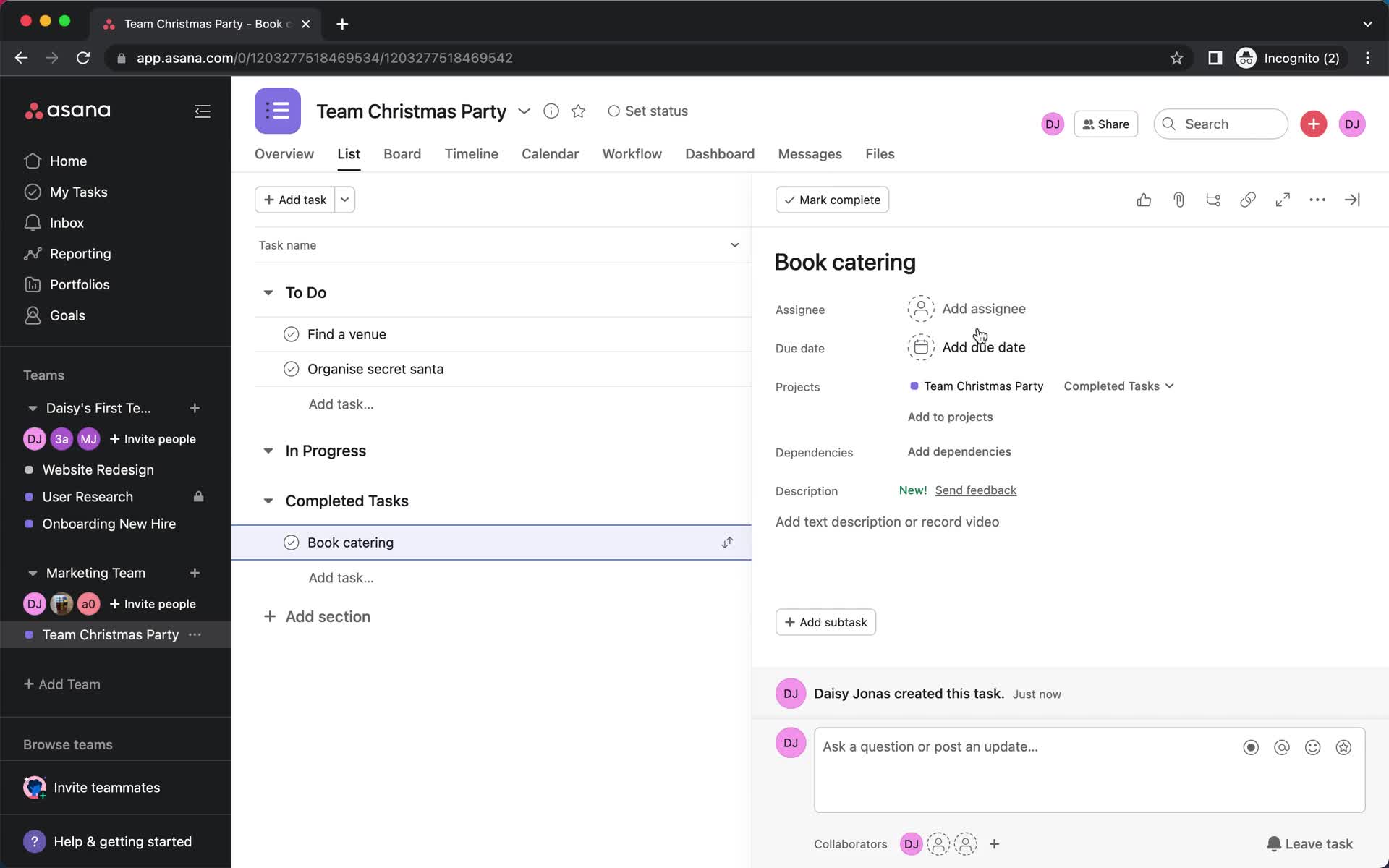Toggle completion of Find a venue task

pyautogui.click(x=290, y=334)
